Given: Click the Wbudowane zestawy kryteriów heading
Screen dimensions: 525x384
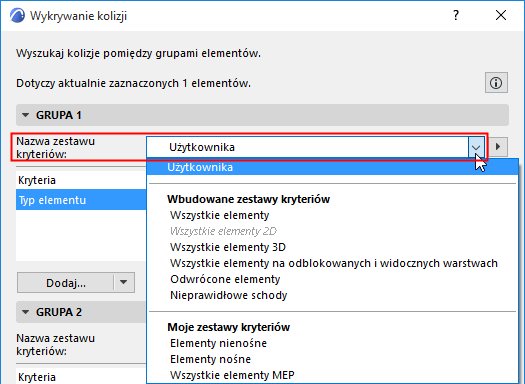Looking at the screenshot, I should tap(248, 199).
